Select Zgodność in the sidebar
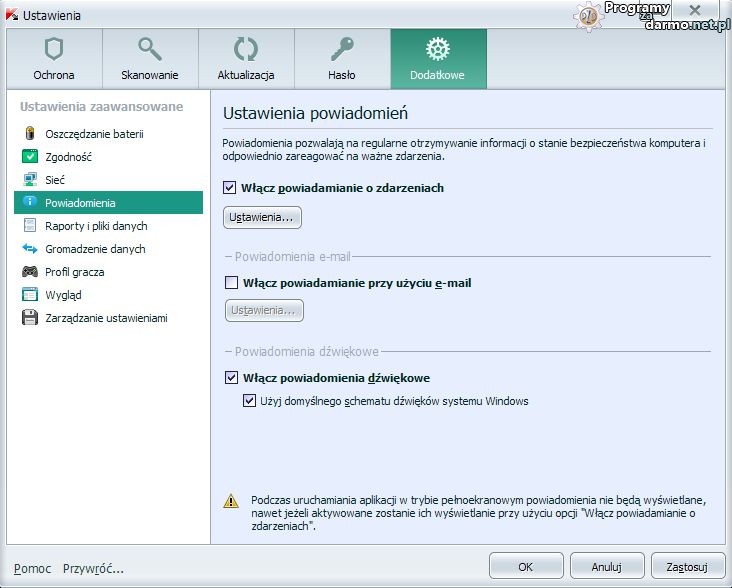Screen dimensions: 732x588 [108, 157]
